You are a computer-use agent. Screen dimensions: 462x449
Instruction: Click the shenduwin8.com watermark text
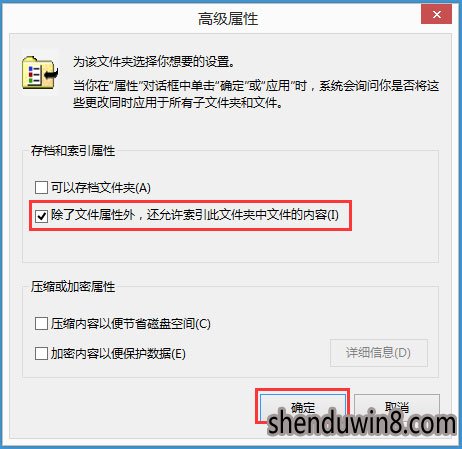362,423
